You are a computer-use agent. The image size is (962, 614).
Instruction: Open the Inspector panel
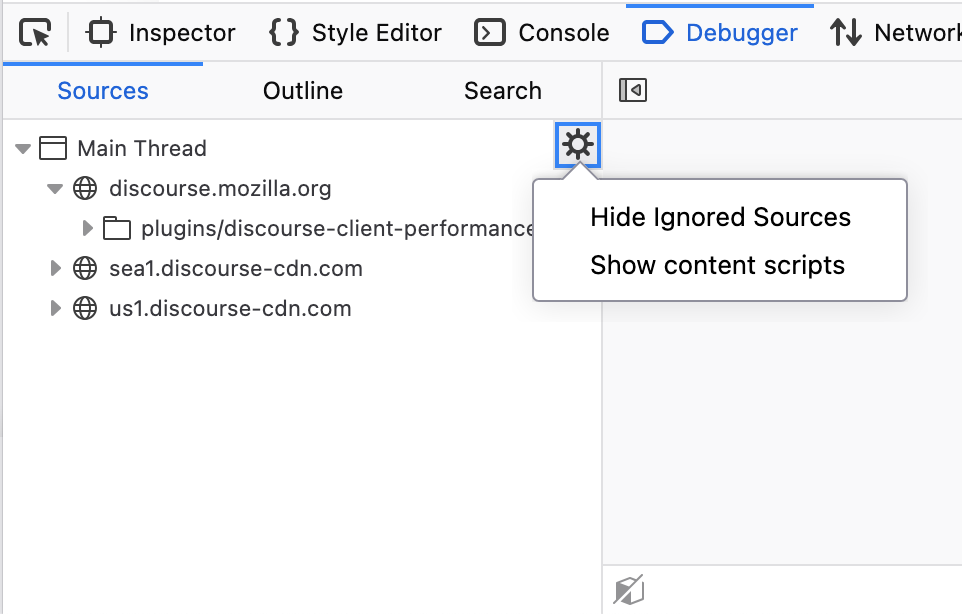click(x=162, y=33)
